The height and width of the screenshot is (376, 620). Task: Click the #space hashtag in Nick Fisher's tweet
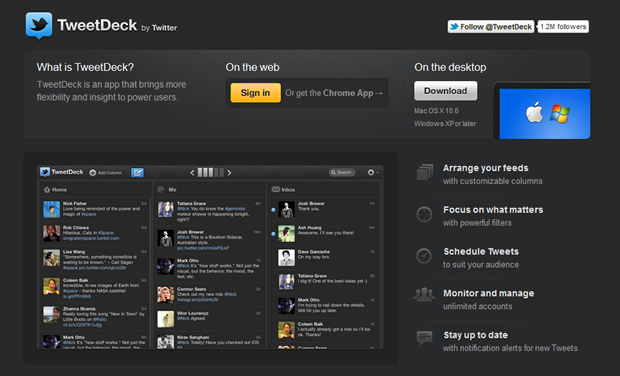(89, 214)
